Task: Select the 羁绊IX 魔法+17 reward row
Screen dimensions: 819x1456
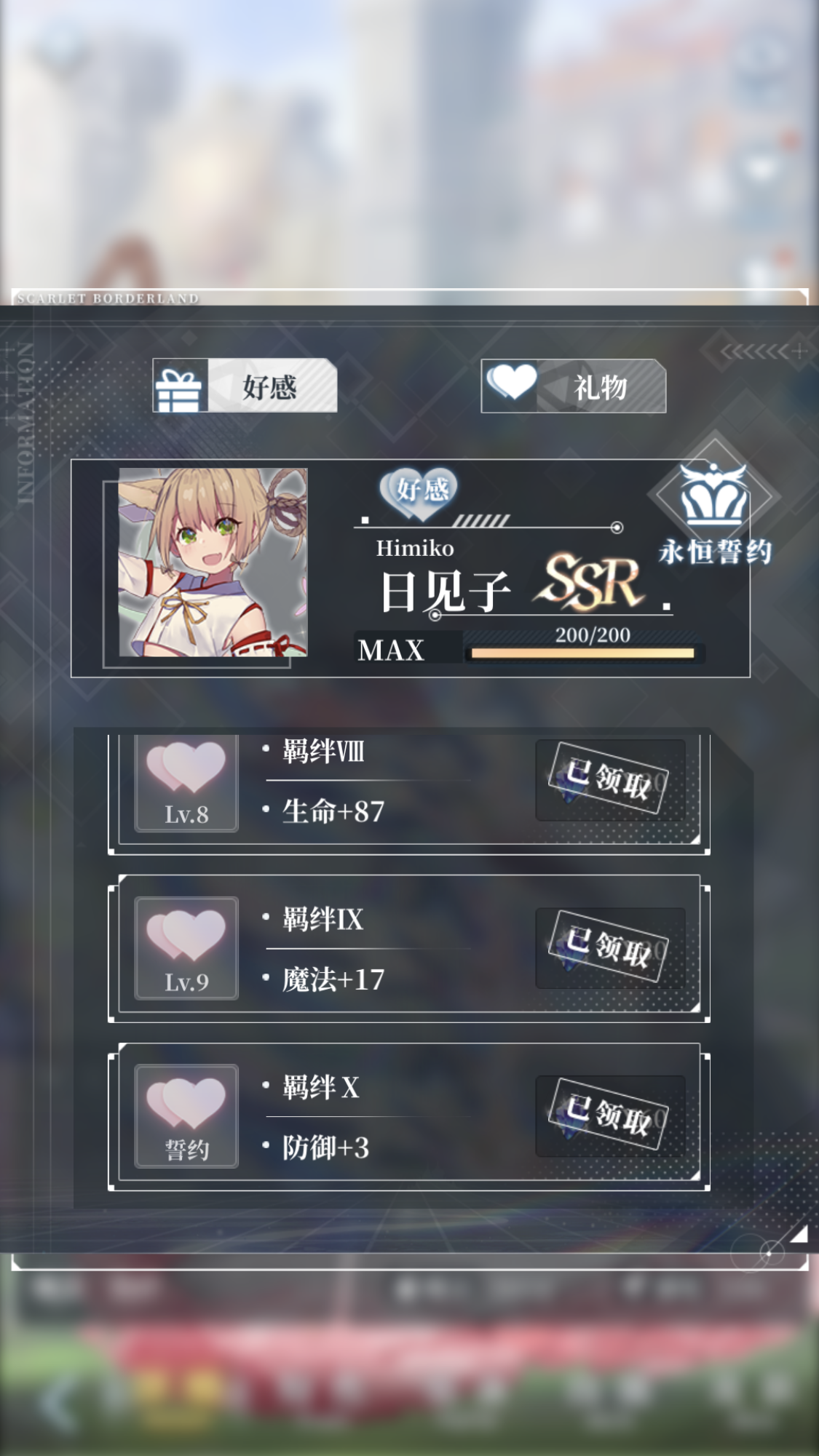Action: (409, 949)
